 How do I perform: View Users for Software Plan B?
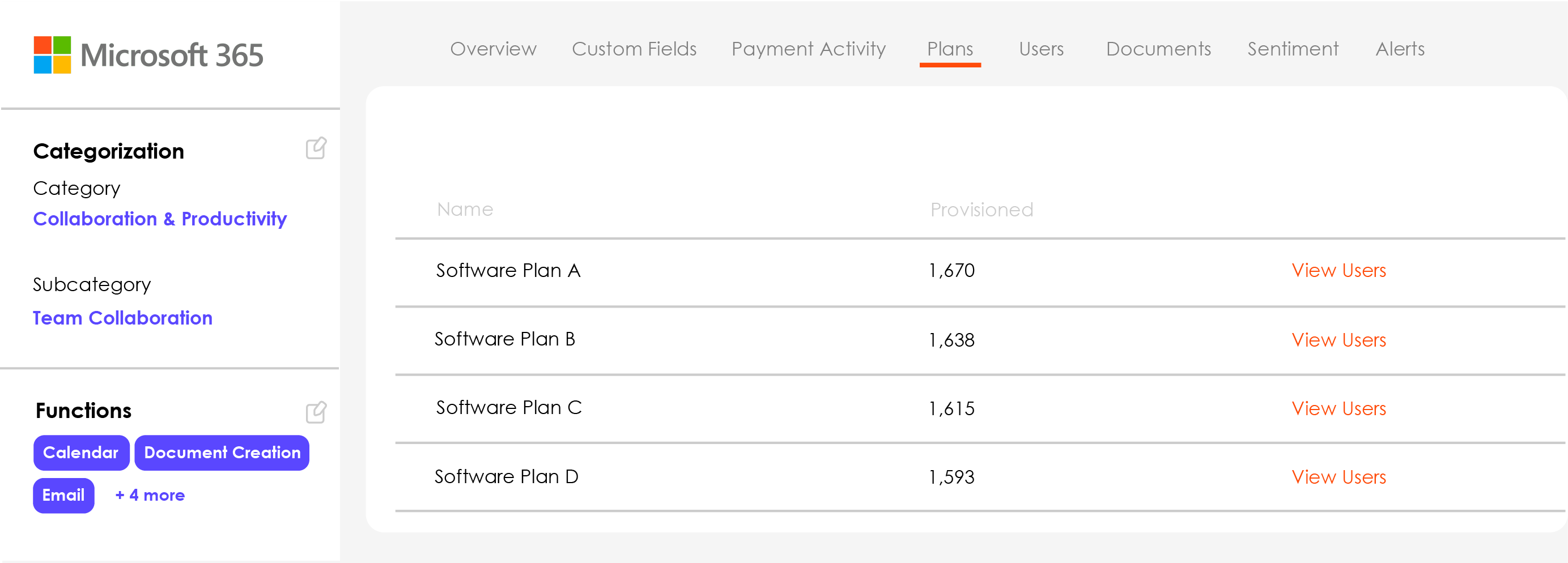coord(1339,340)
